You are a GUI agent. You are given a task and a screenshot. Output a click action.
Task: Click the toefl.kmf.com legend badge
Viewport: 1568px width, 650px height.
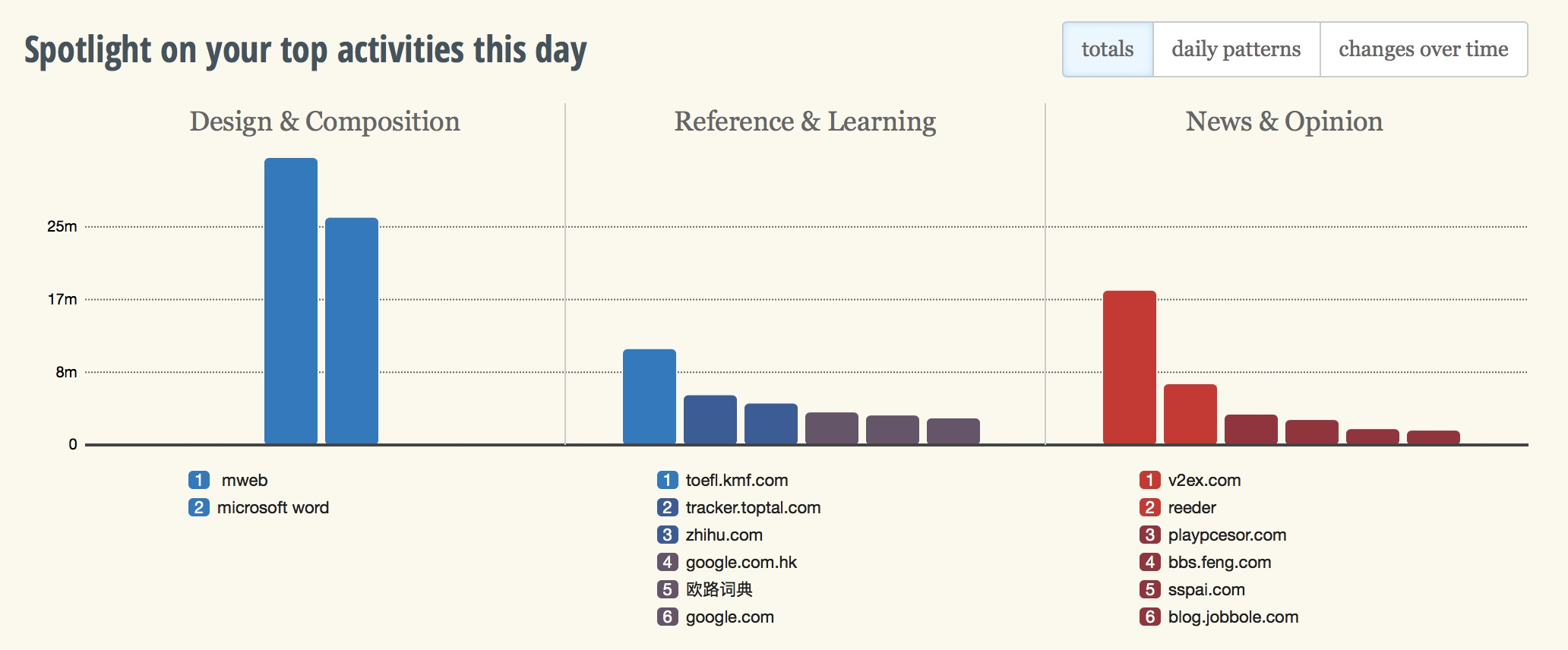(667, 480)
